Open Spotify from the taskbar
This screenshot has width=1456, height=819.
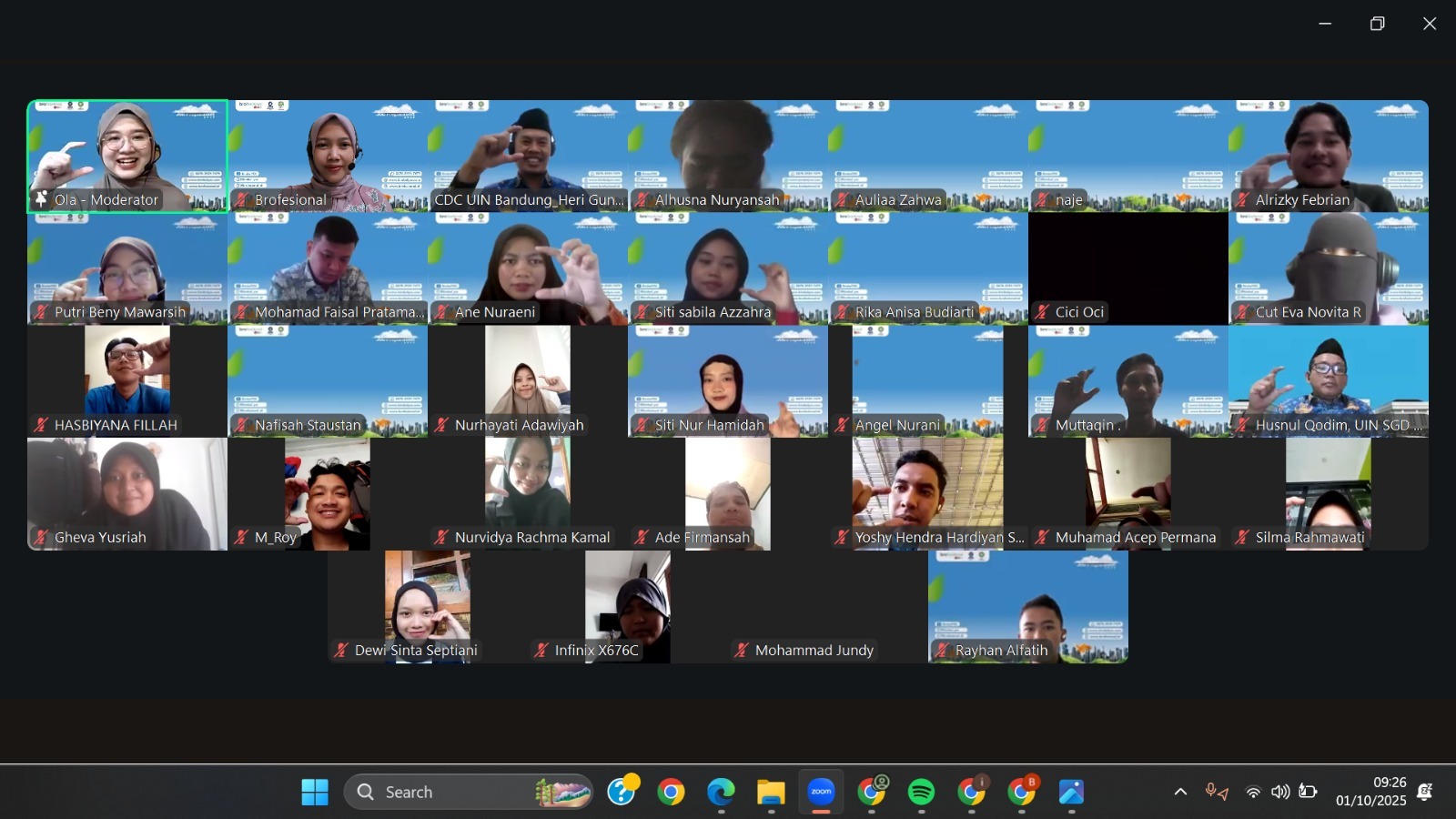tap(921, 792)
